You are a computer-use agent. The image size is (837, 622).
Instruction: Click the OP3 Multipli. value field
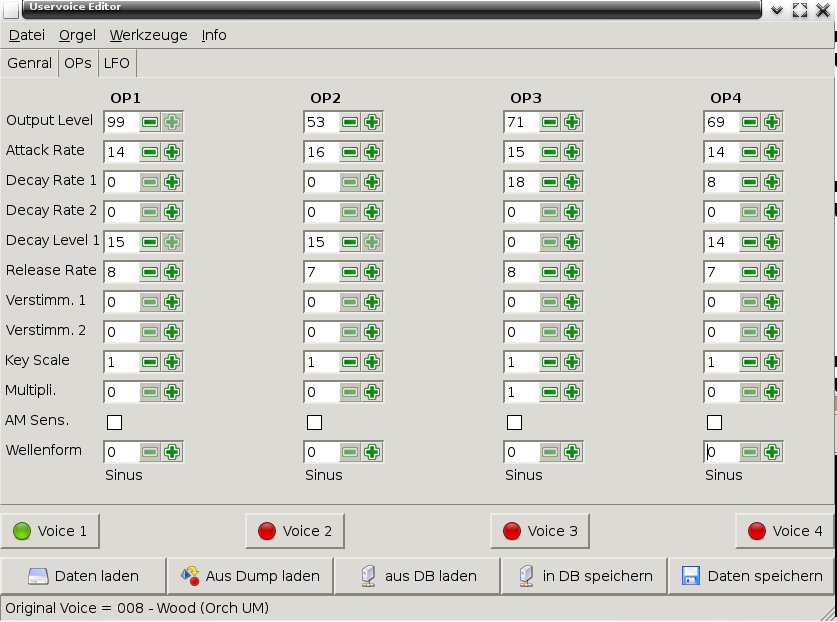pyautogui.click(x=522, y=392)
